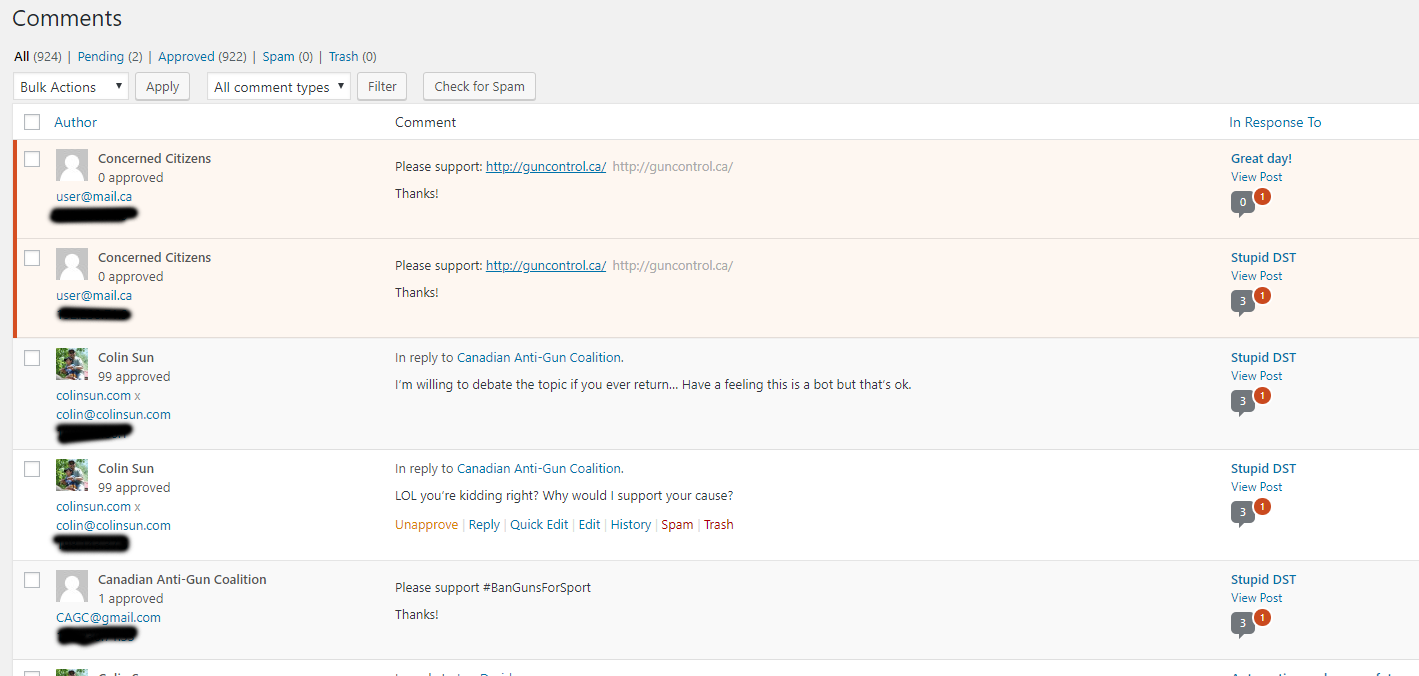This screenshot has width=1419, height=676.
Task: Switch to Approved comments view
Action: coord(186,57)
